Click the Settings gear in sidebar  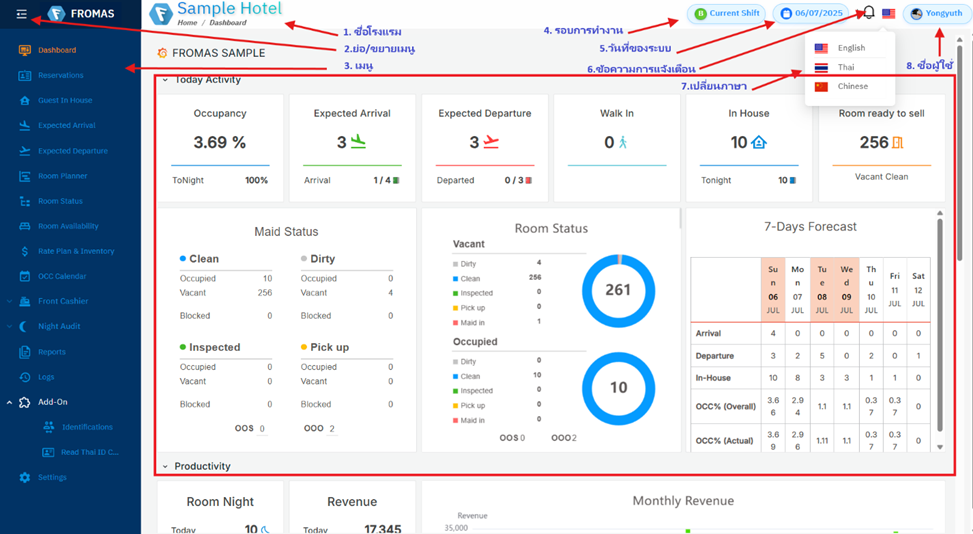[x=25, y=478]
